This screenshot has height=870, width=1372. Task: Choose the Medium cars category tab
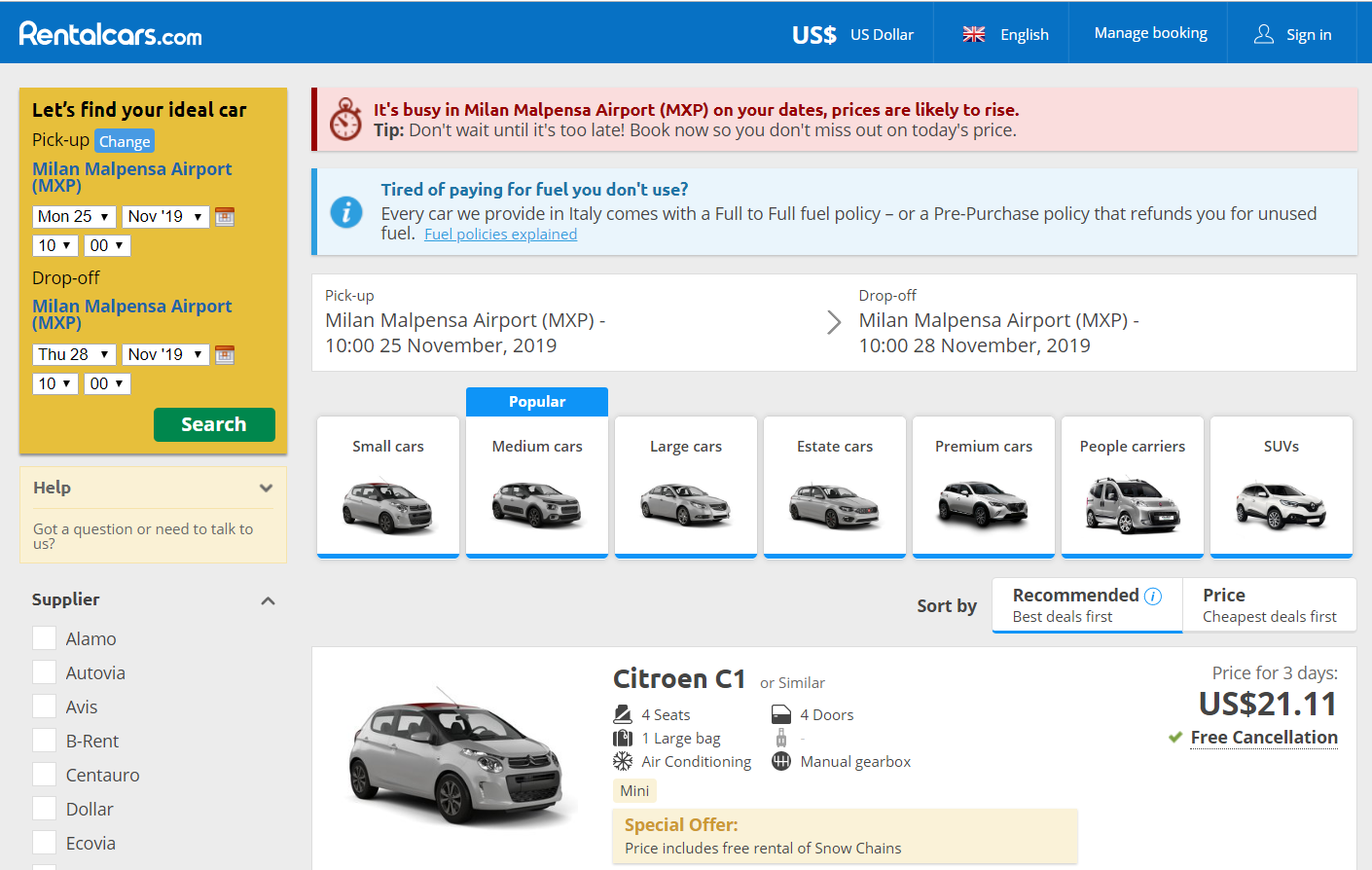537,487
